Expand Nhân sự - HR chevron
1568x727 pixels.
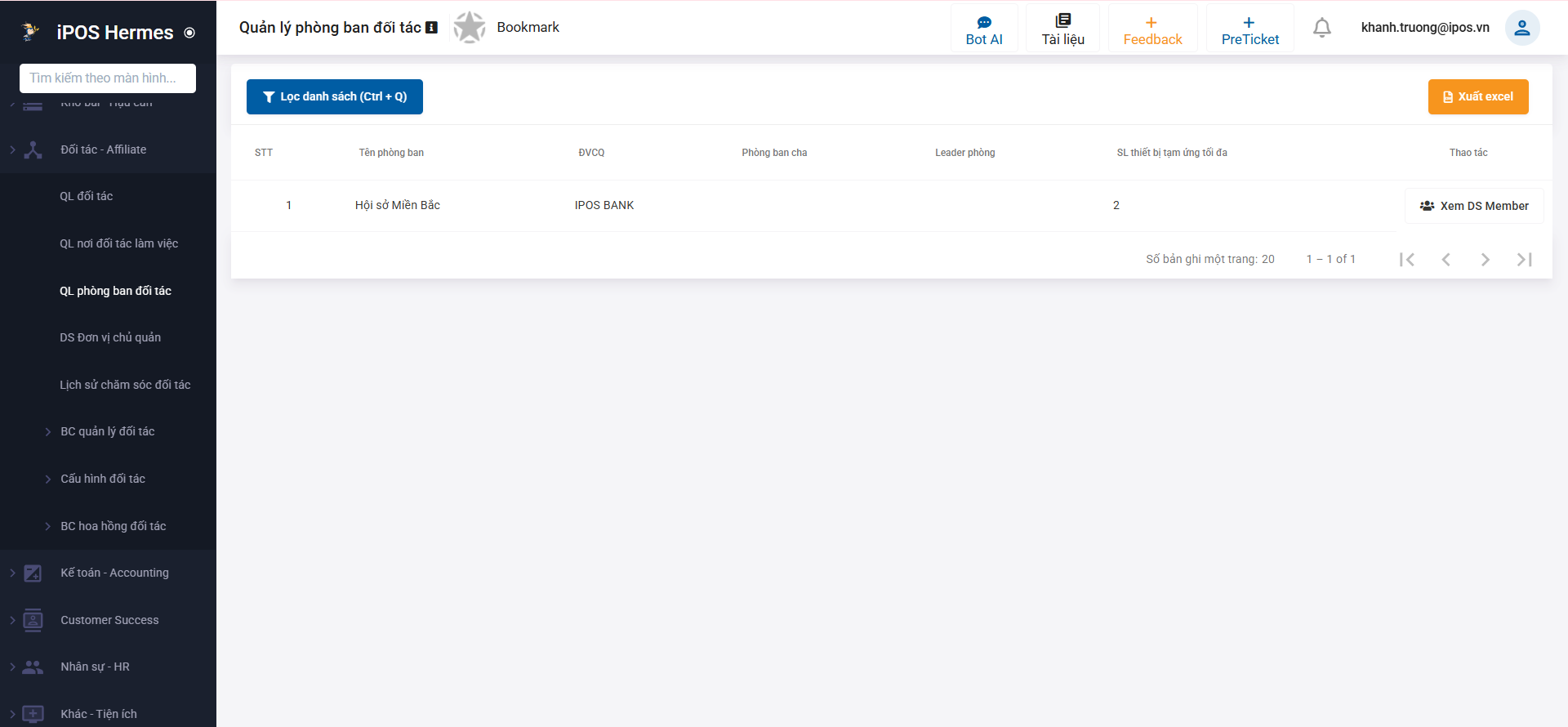tap(12, 667)
